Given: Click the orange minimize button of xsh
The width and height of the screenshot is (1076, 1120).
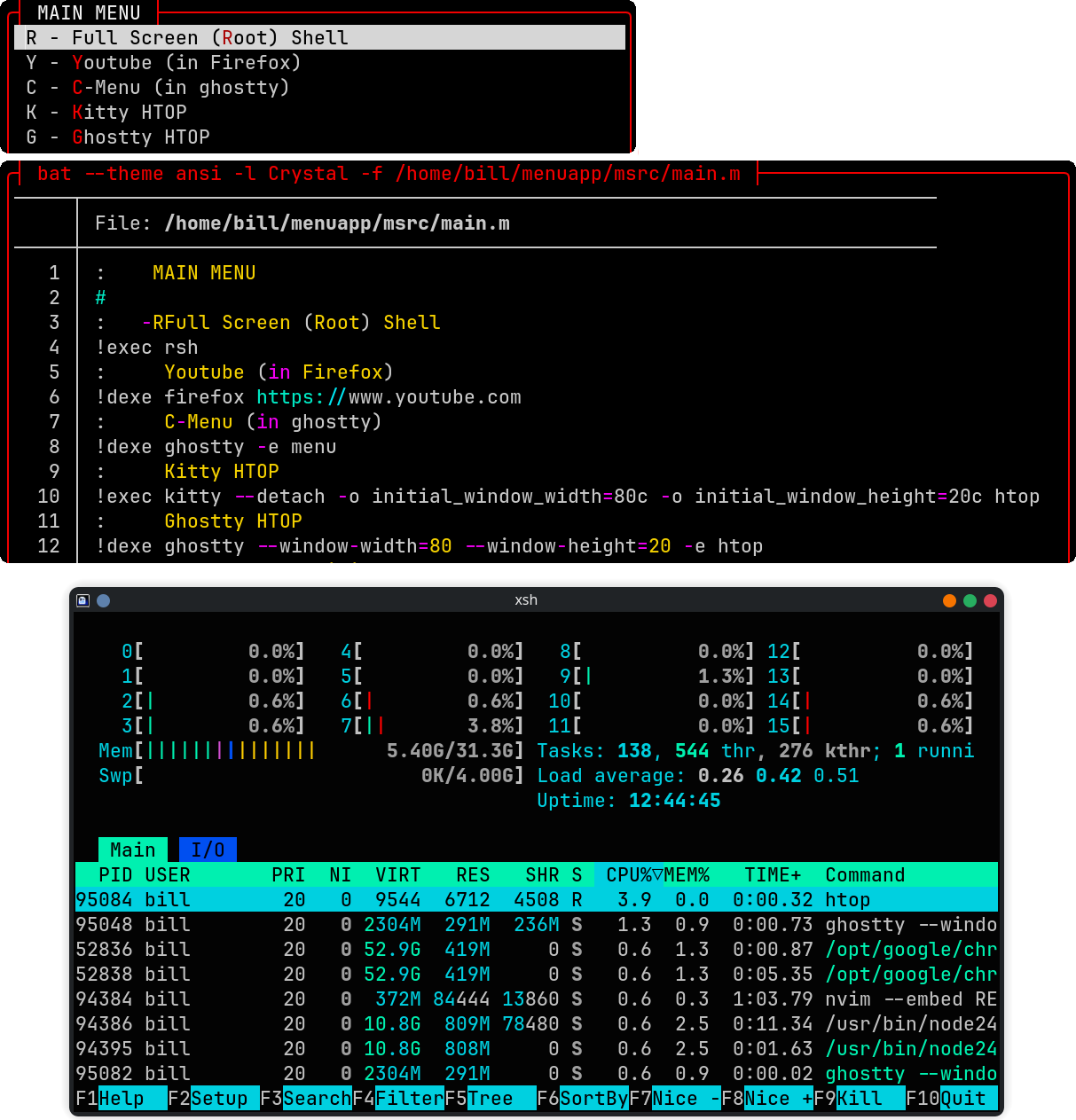Looking at the screenshot, I should click(949, 600).
